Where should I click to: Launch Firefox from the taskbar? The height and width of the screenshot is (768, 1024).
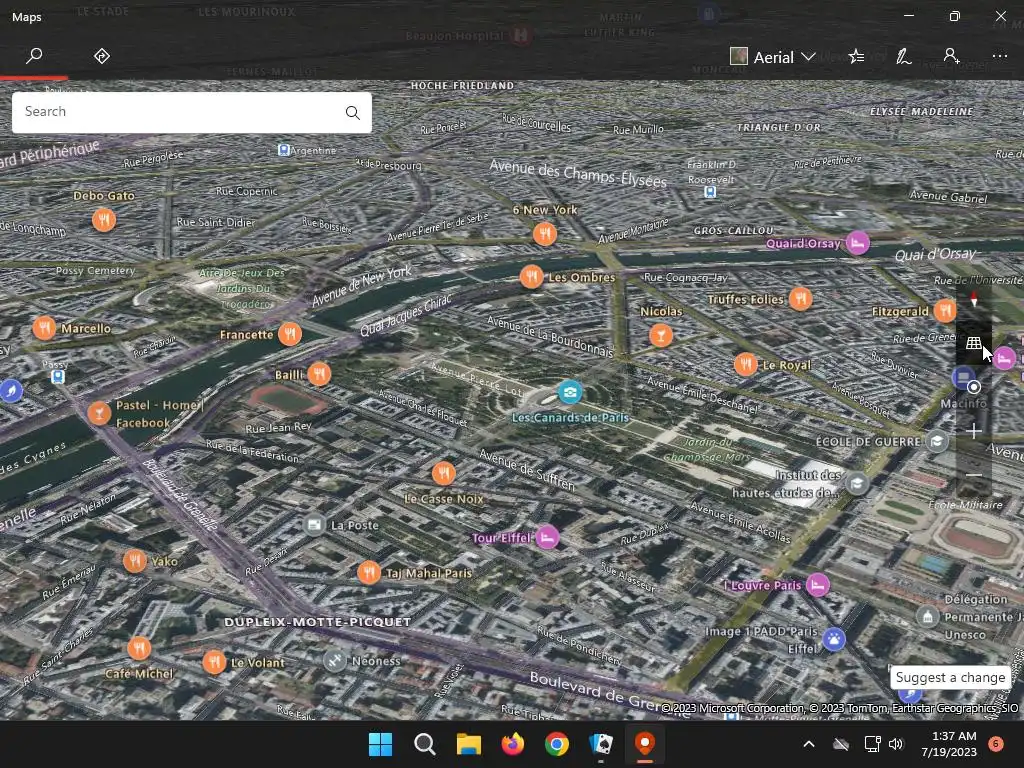click(513, 744)
